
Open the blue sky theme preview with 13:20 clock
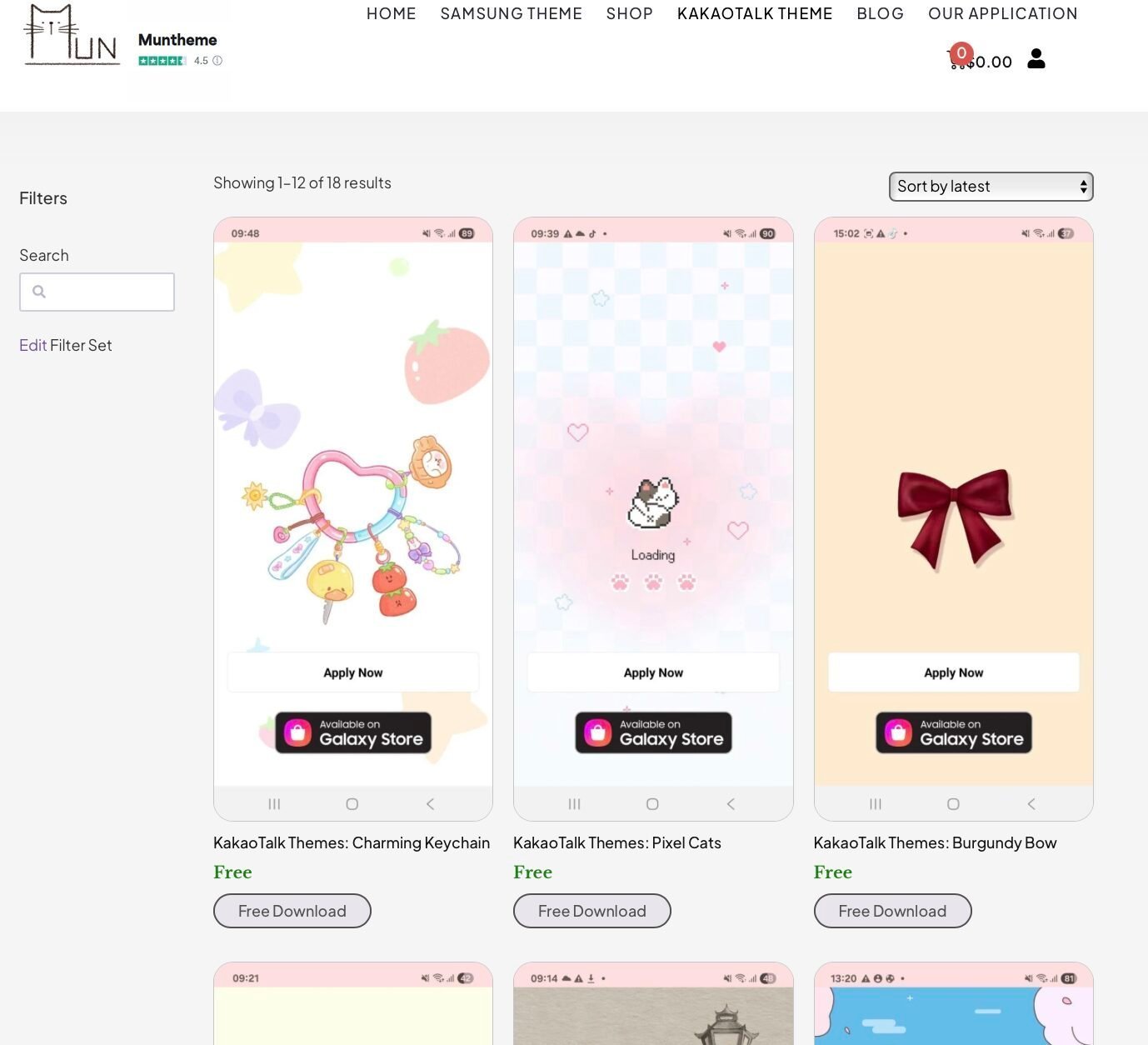(954, 1003)
